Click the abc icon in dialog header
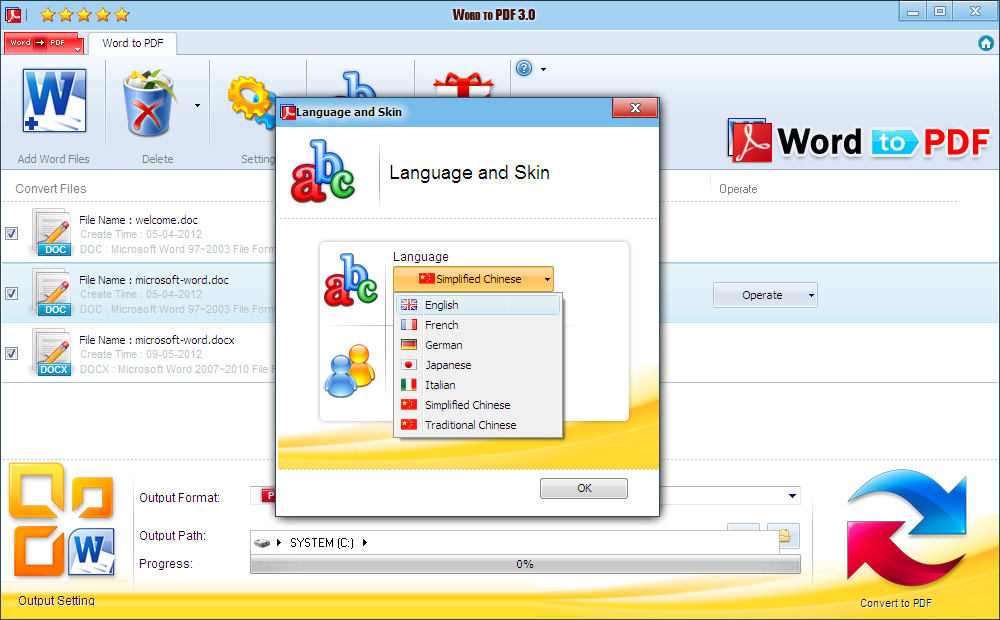The width and height of the screenshot is (1000, 620). [x=323, y=172]
